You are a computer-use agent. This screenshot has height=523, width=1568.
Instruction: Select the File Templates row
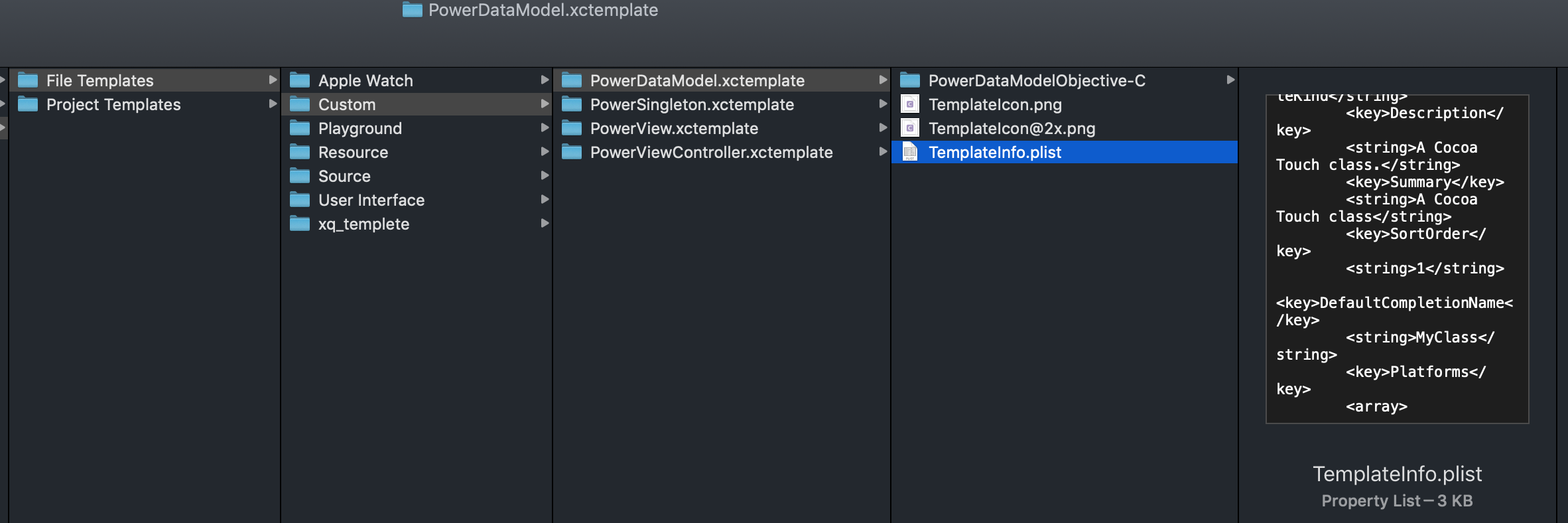tap(144, 80)
